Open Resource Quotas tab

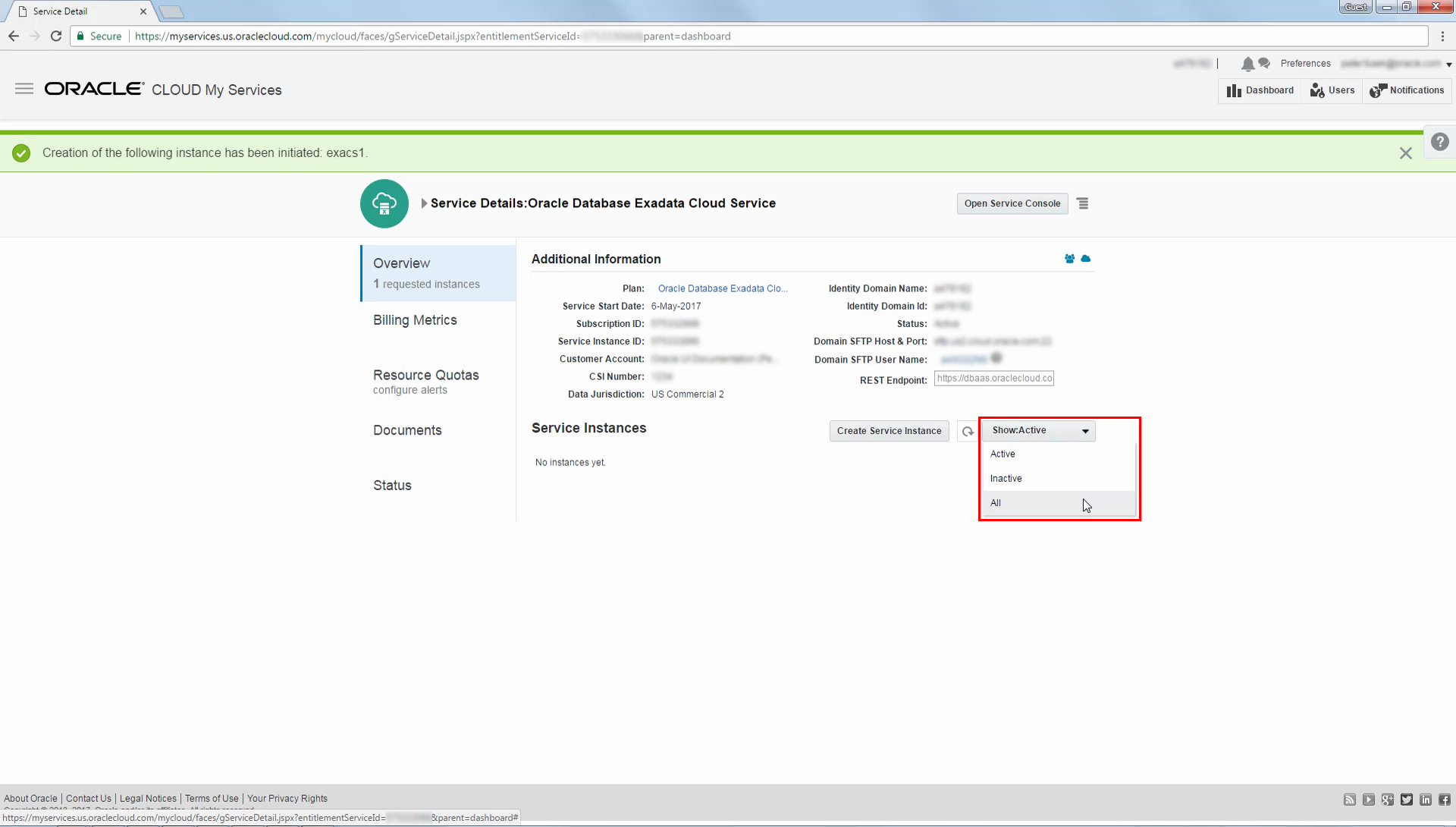[x=426, y=375]
